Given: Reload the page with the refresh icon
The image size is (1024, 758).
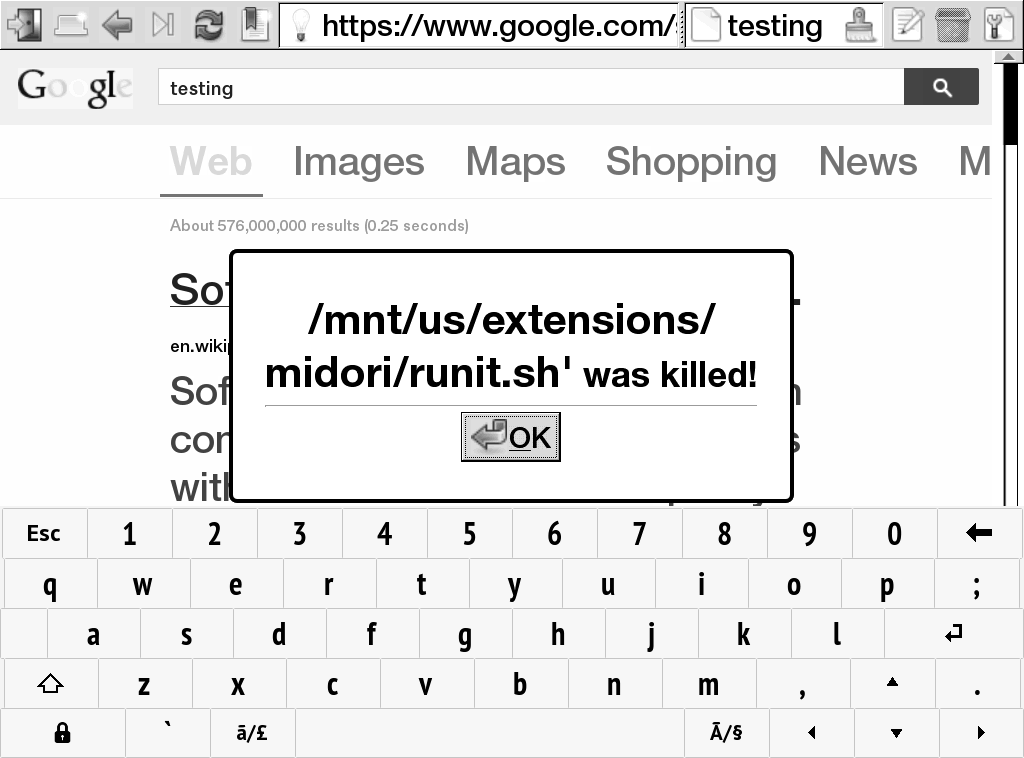Looking at the screenshot, I should (209, 24).
